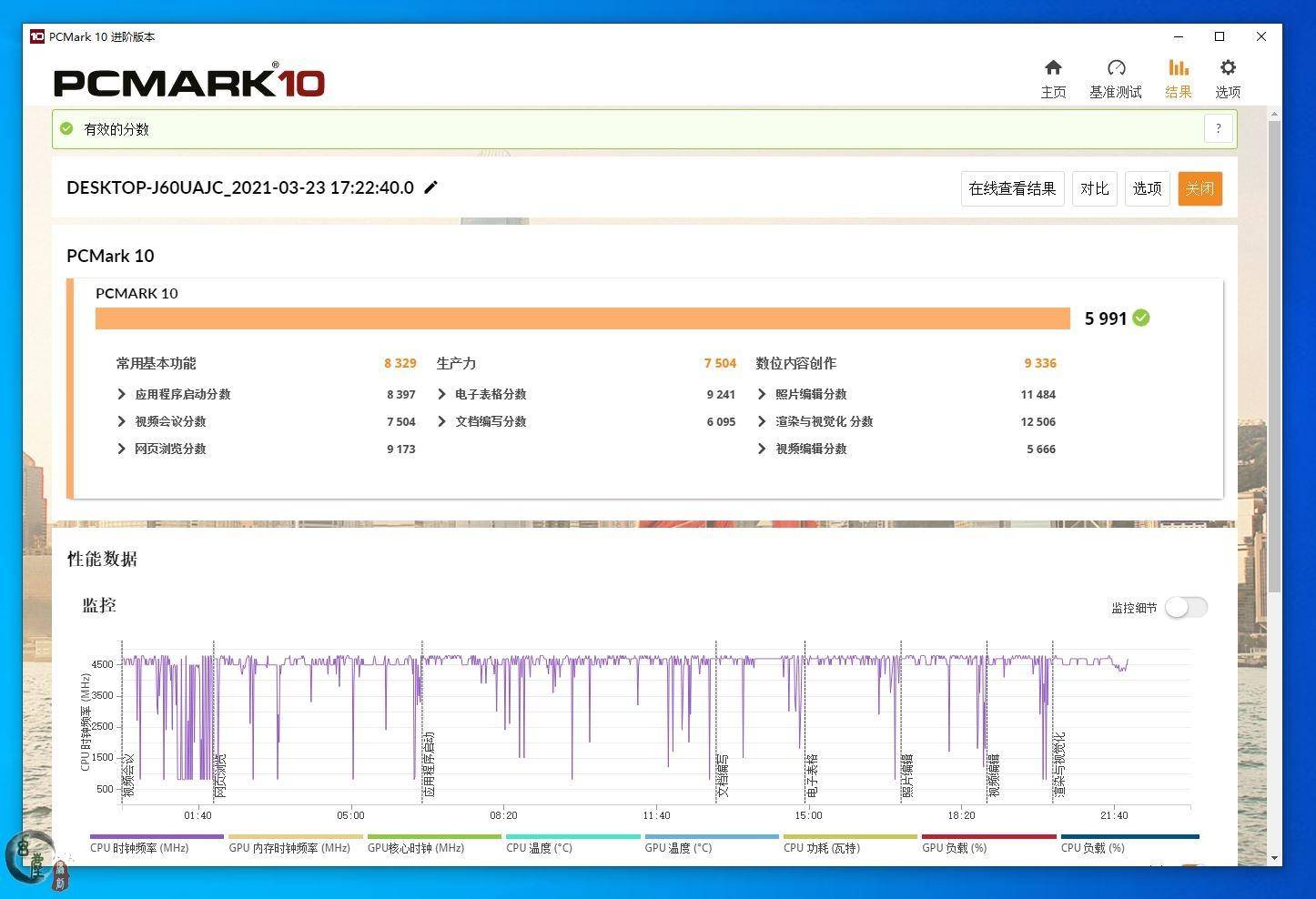Click the 照片编辑 score 11 484
The height and width of the screenshot is (899, 1316).
pos(1038,394)
